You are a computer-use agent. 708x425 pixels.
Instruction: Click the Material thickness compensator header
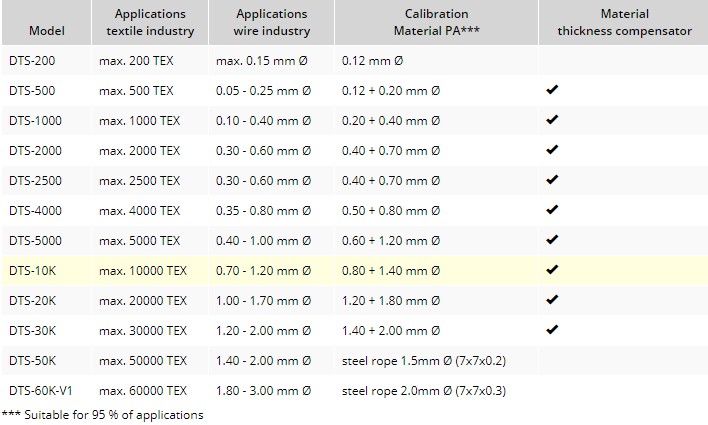tap(624, 23)
